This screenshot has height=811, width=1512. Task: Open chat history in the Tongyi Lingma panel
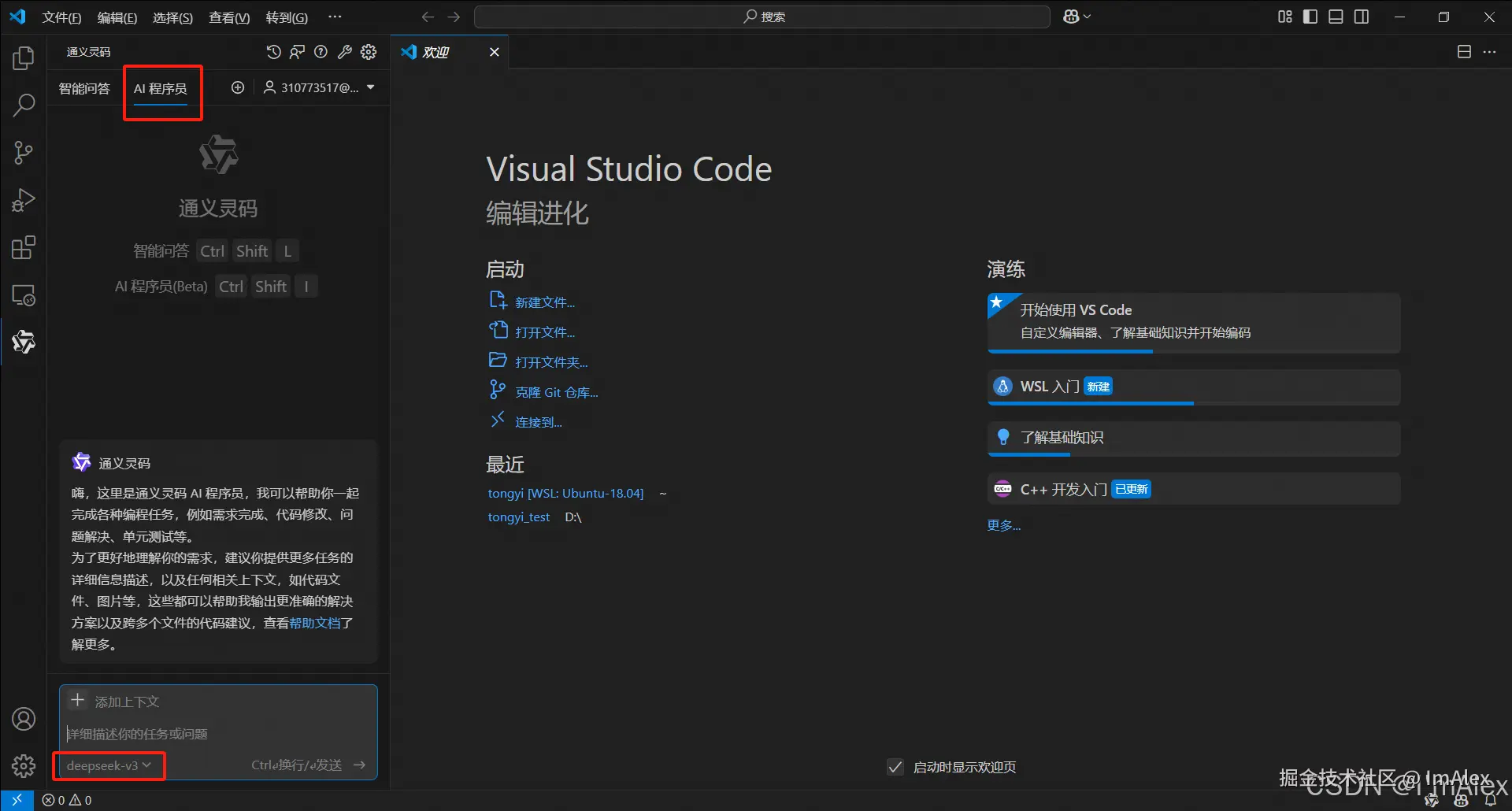[x=273, y=52]
